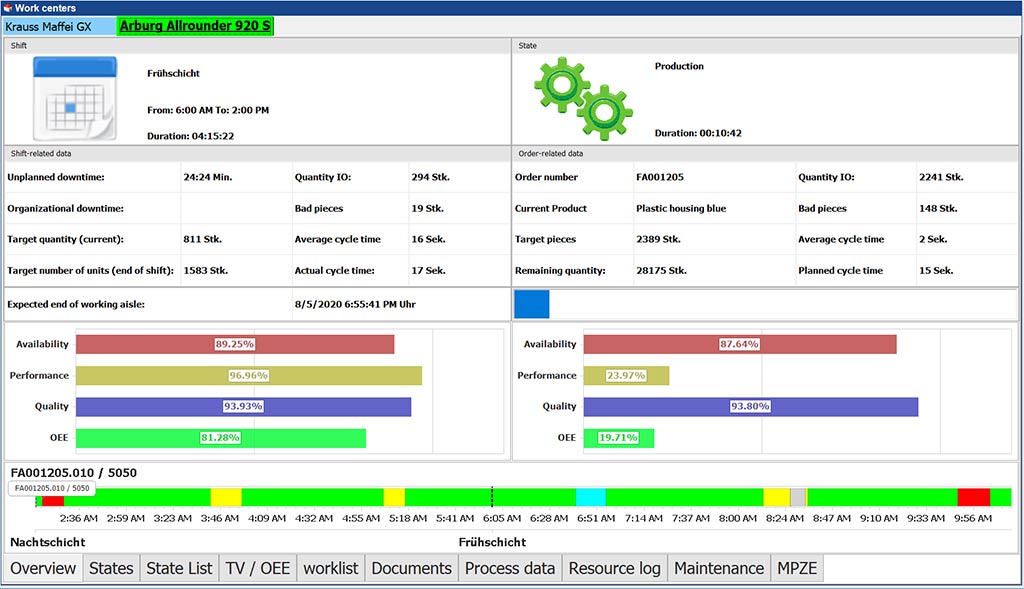Click the order Performance bar showing 23.97%
This screenshot has width=1024, height=589.
pyautogui.click(x=626, y=375)
